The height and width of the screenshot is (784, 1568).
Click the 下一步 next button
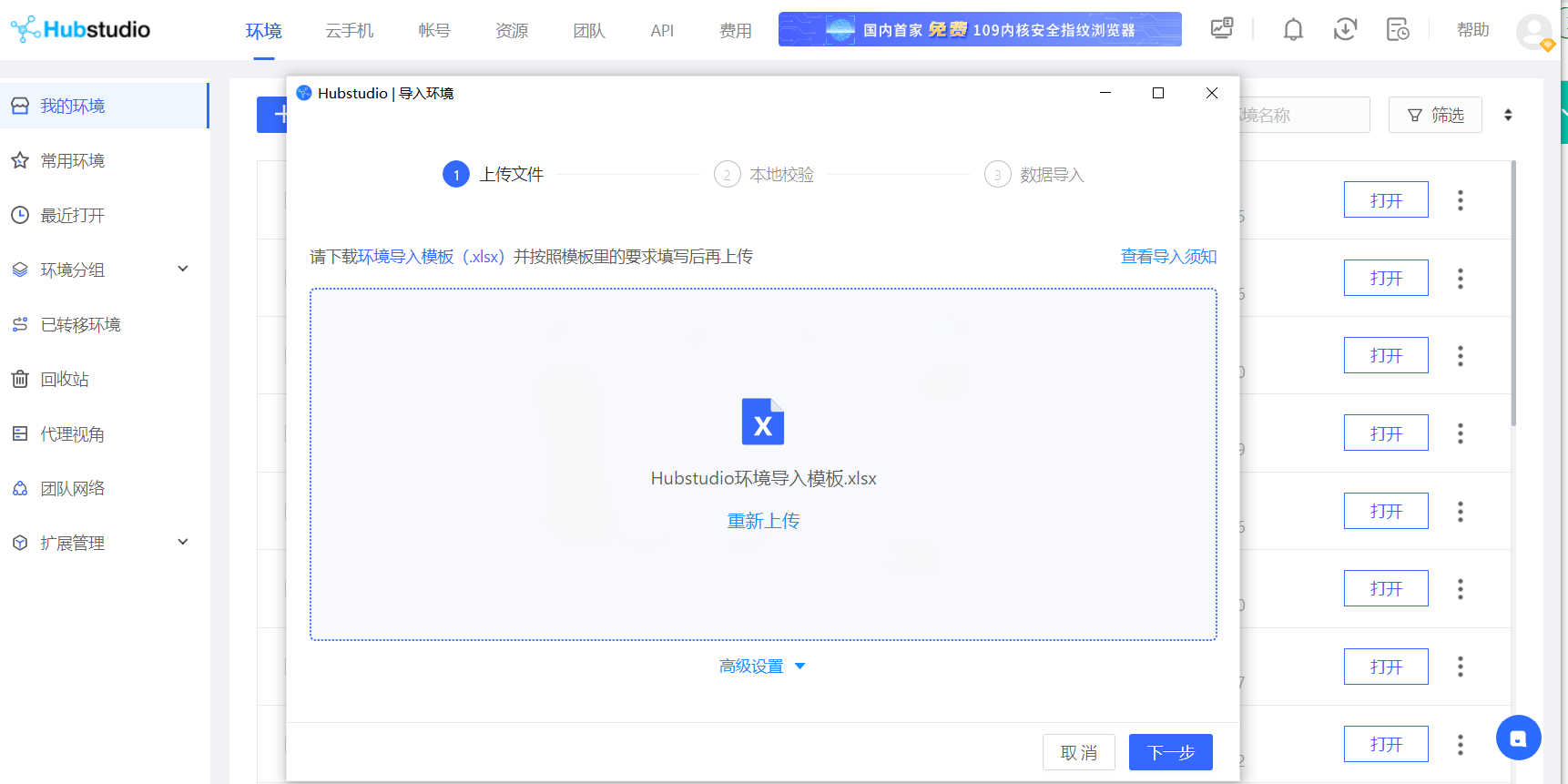1170,752
